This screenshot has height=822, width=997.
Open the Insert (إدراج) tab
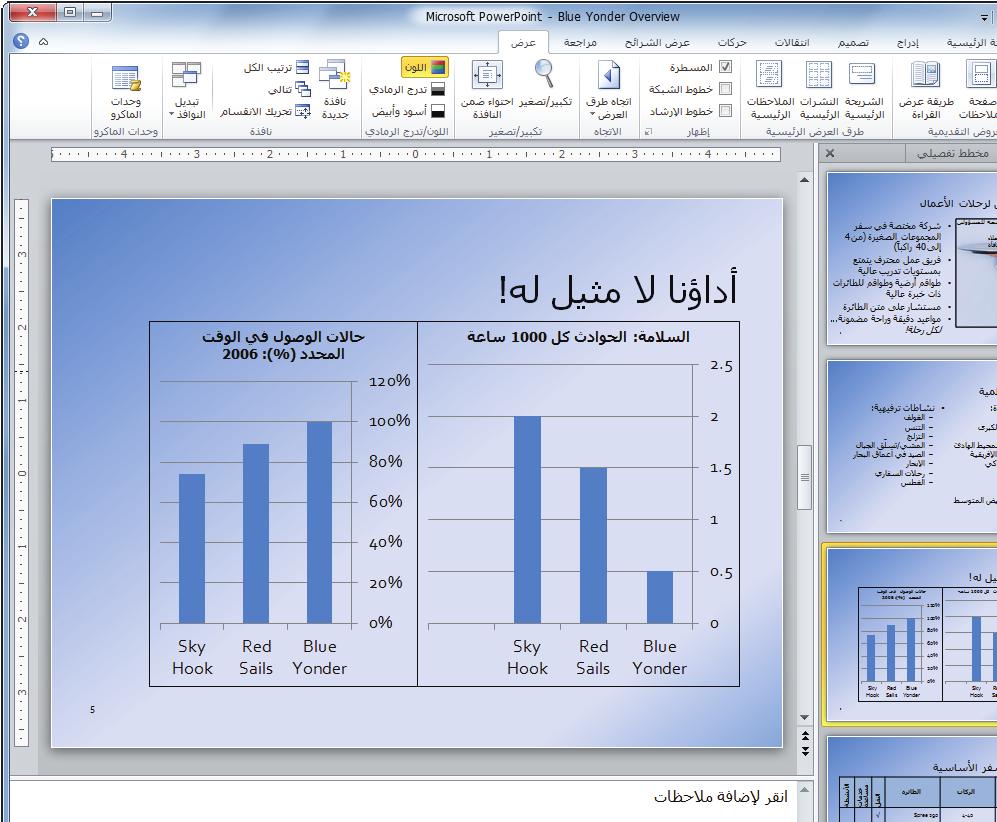coord(908,43)
